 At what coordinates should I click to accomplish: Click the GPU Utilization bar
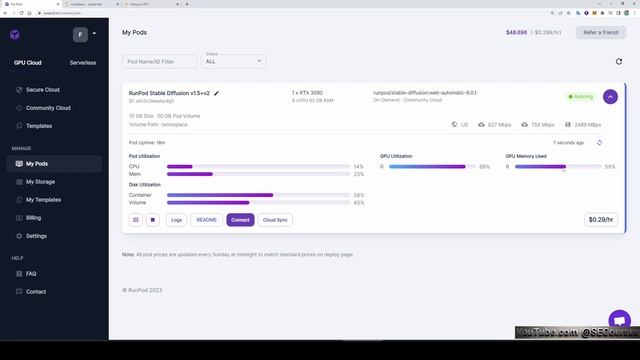pos(432,167)
